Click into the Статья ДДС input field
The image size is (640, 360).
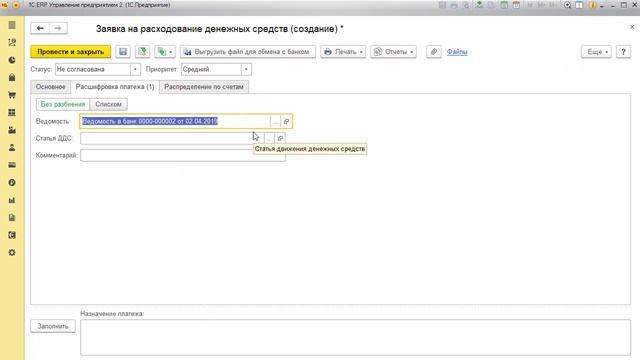[172, 138]
